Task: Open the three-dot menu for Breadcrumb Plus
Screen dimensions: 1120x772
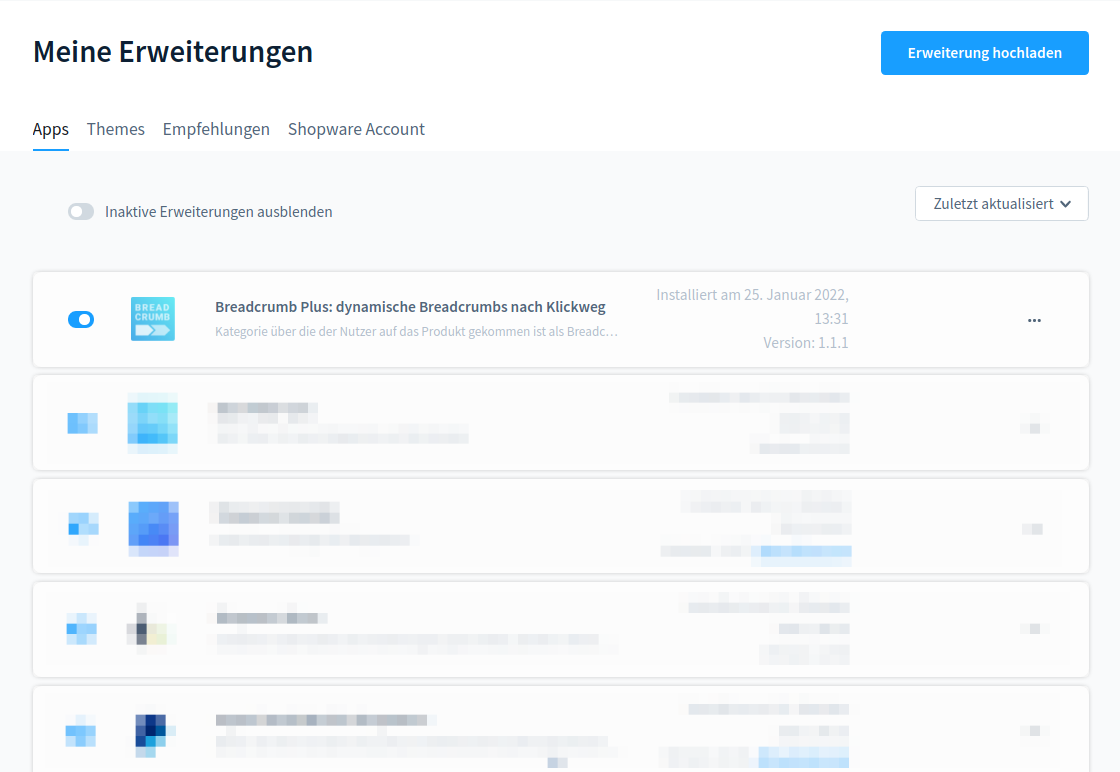Action: [1034, 320]
